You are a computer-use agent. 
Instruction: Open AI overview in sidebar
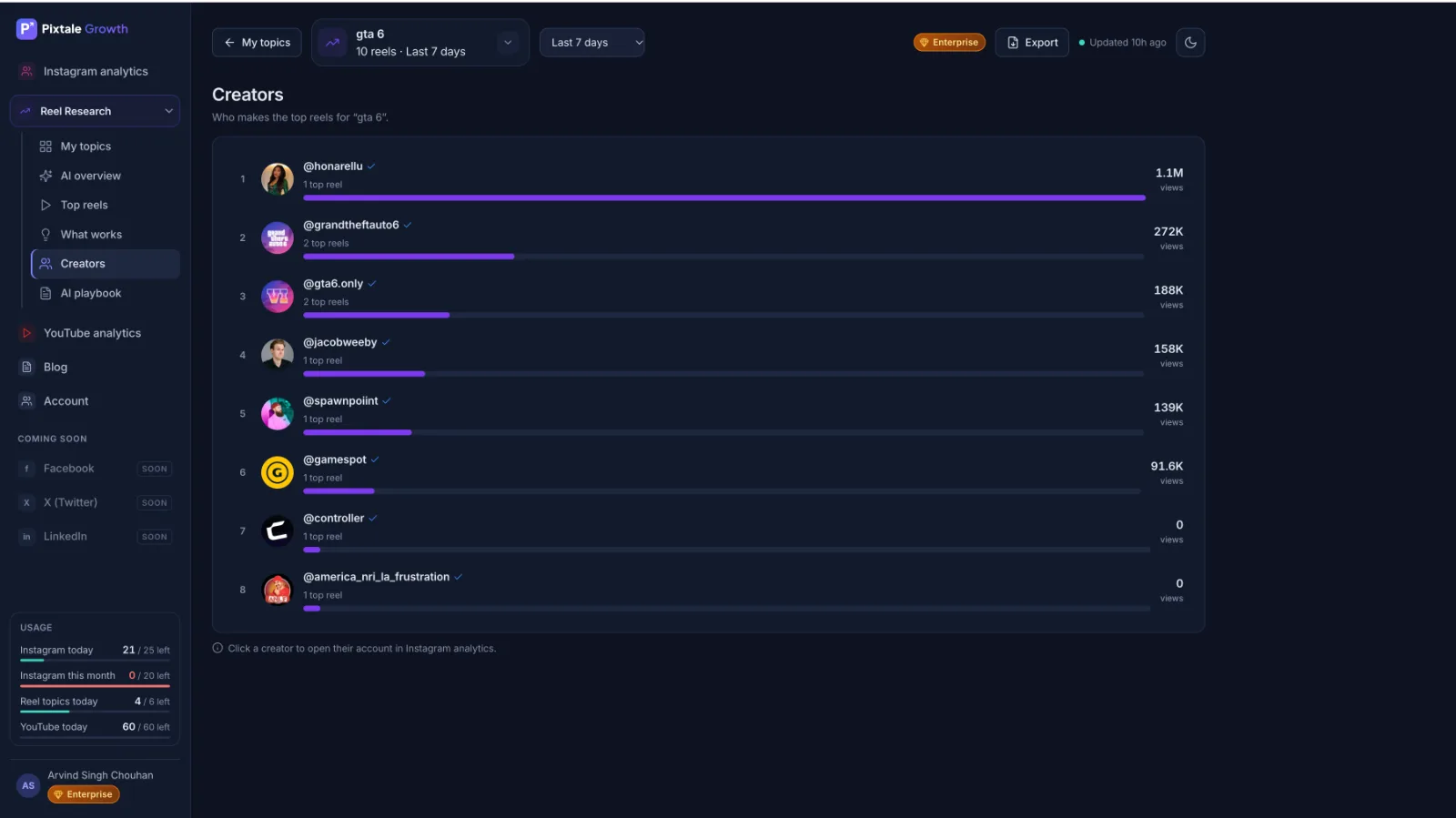click(x=105, y=176)
